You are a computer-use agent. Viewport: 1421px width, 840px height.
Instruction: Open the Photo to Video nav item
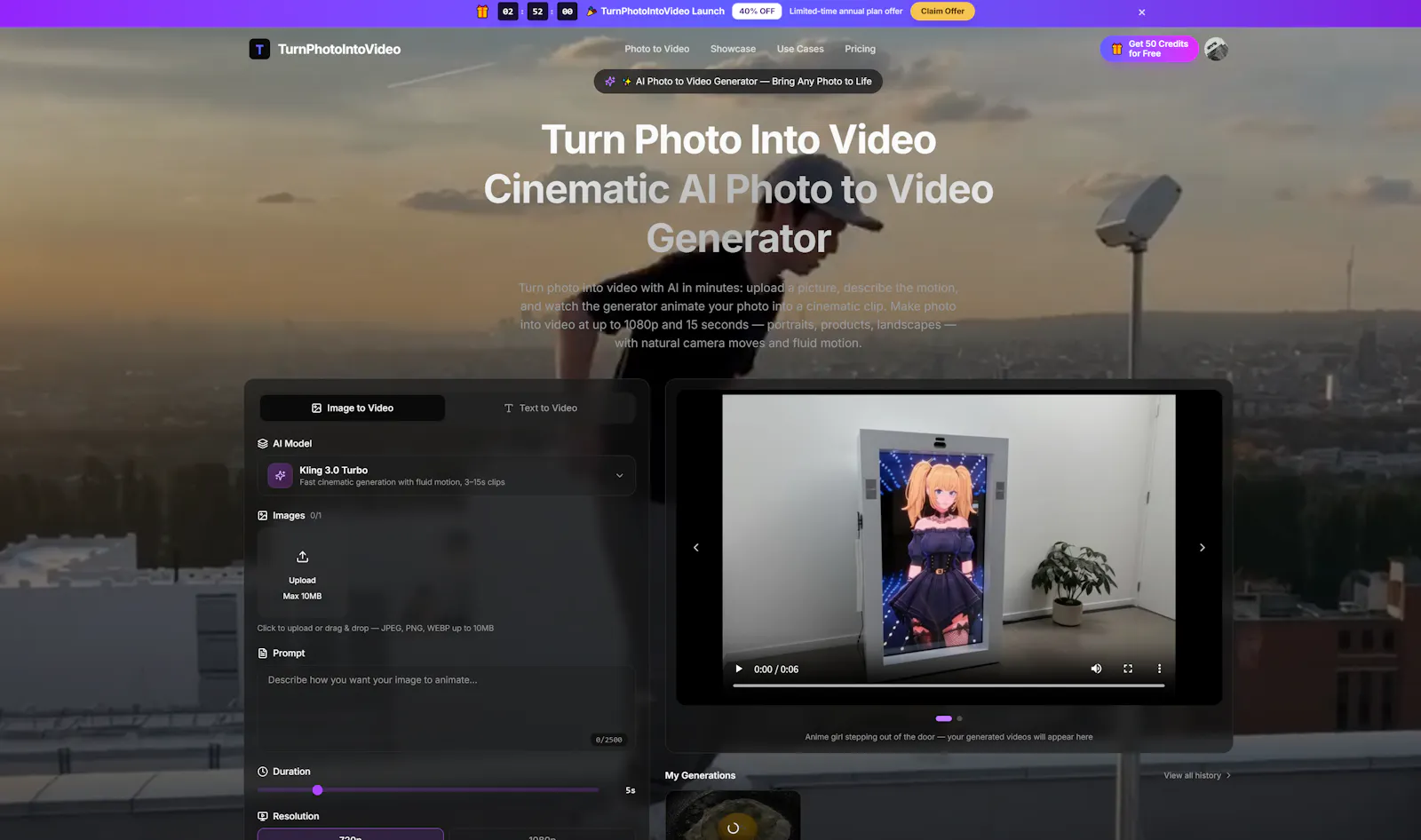[657, 49]
